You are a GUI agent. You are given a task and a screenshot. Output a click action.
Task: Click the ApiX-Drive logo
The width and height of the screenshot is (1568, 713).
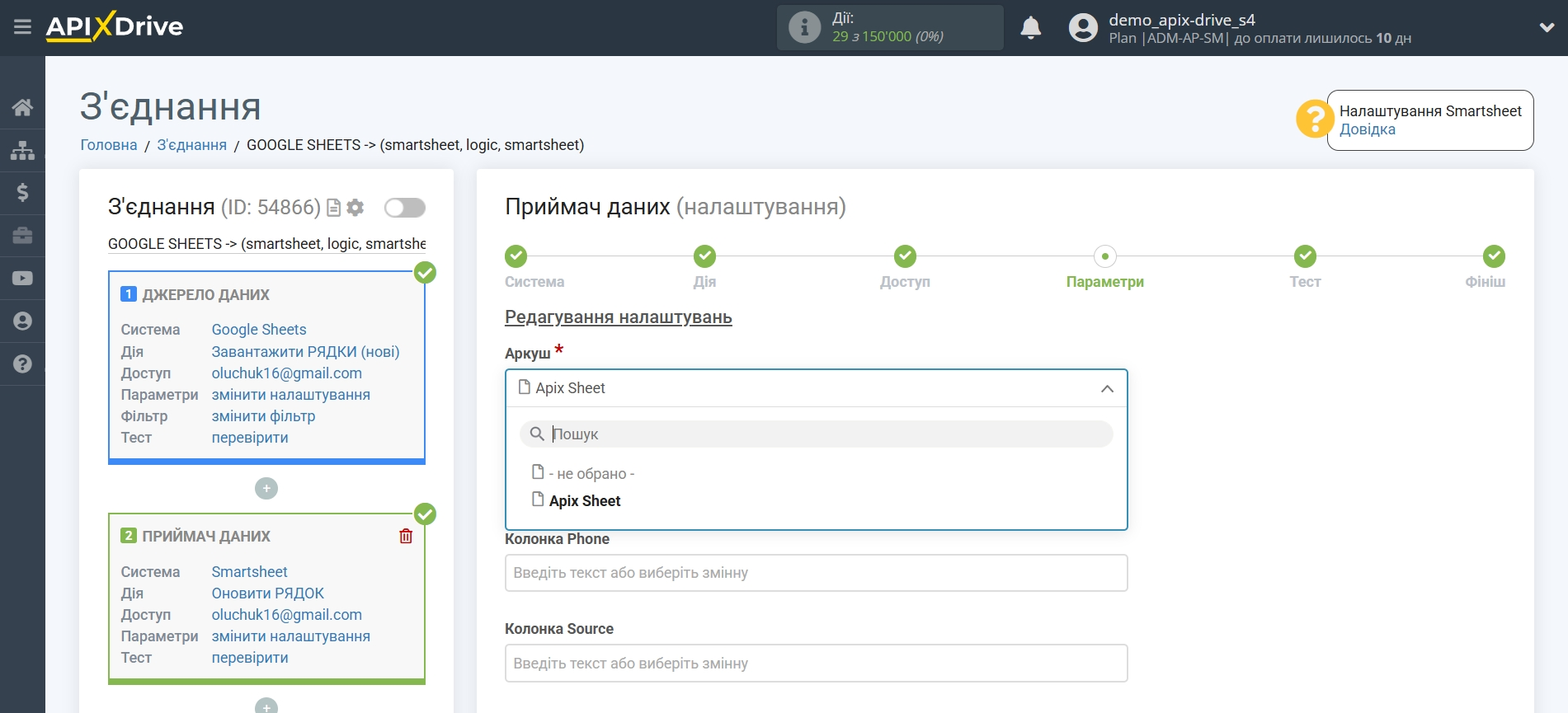point(115,26)
